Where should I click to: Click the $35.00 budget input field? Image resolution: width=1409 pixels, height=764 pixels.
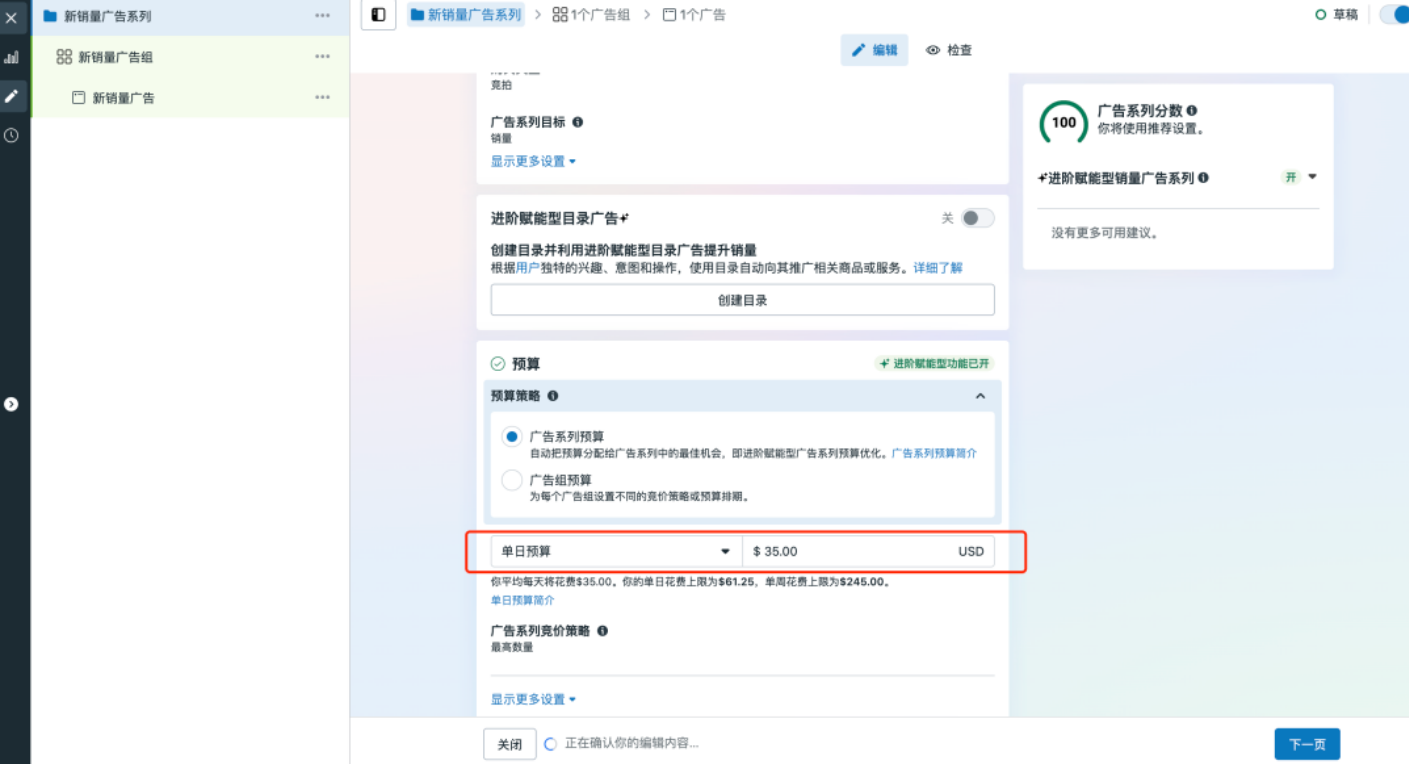[860, 551]
